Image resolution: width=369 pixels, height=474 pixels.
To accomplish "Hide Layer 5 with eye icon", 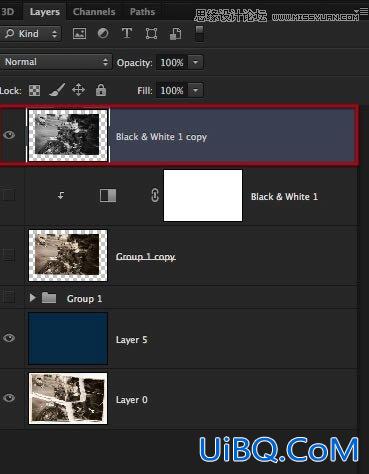I will tap(9, 338).
